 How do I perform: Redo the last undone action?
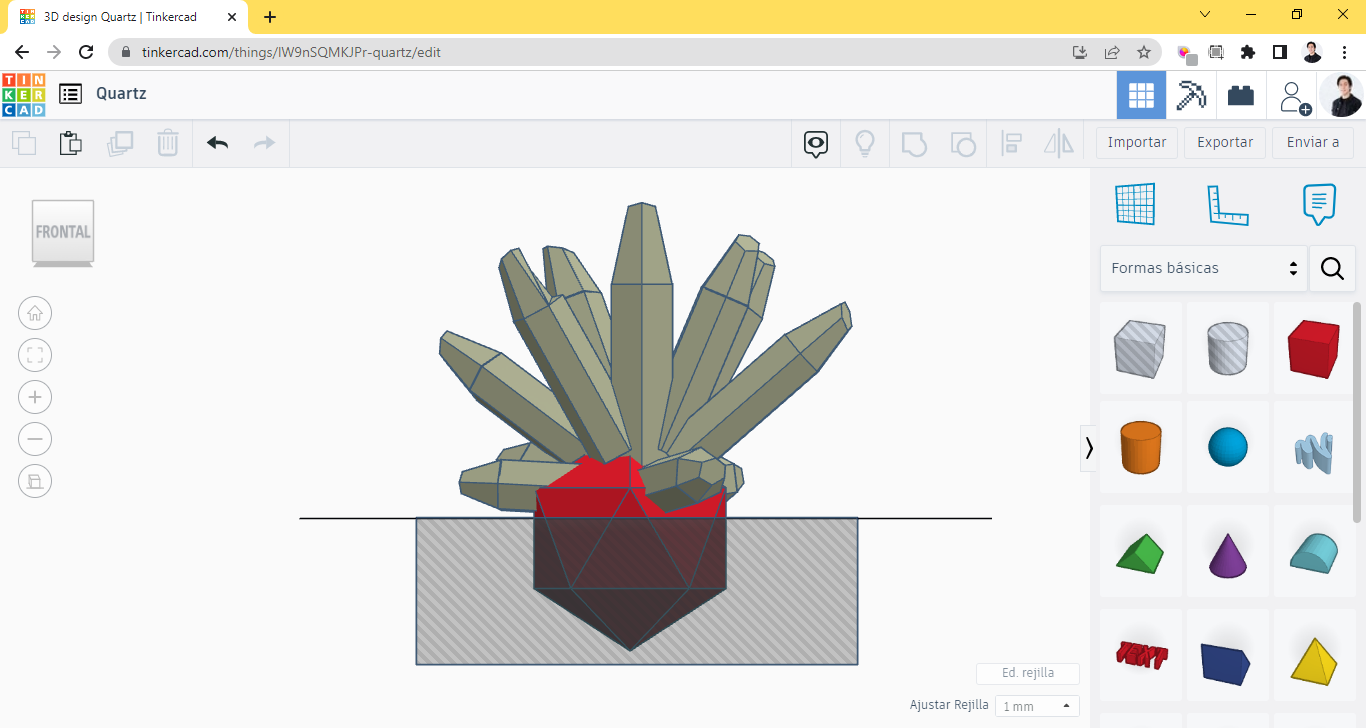264,143
